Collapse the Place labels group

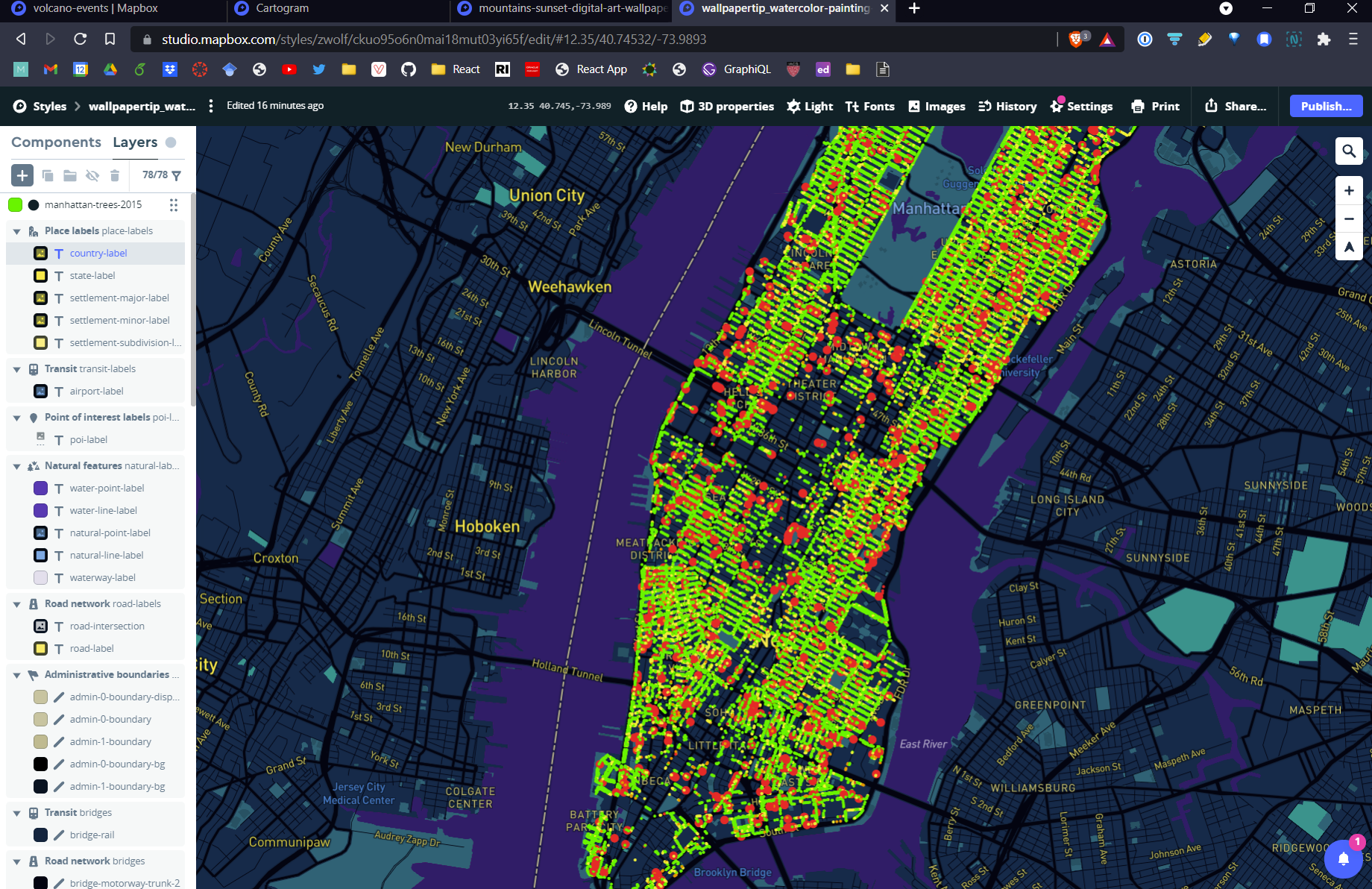(x=16, y=231)
